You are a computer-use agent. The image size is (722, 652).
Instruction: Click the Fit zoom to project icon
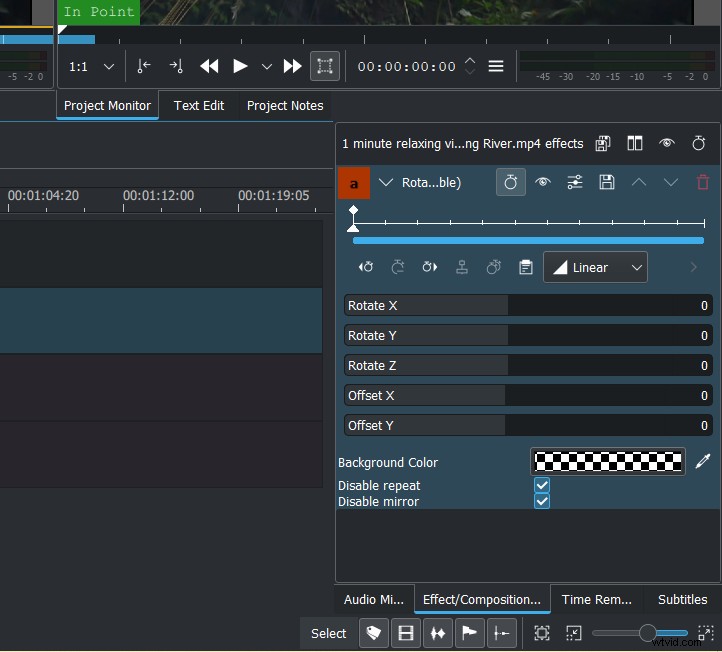point(542,633)
